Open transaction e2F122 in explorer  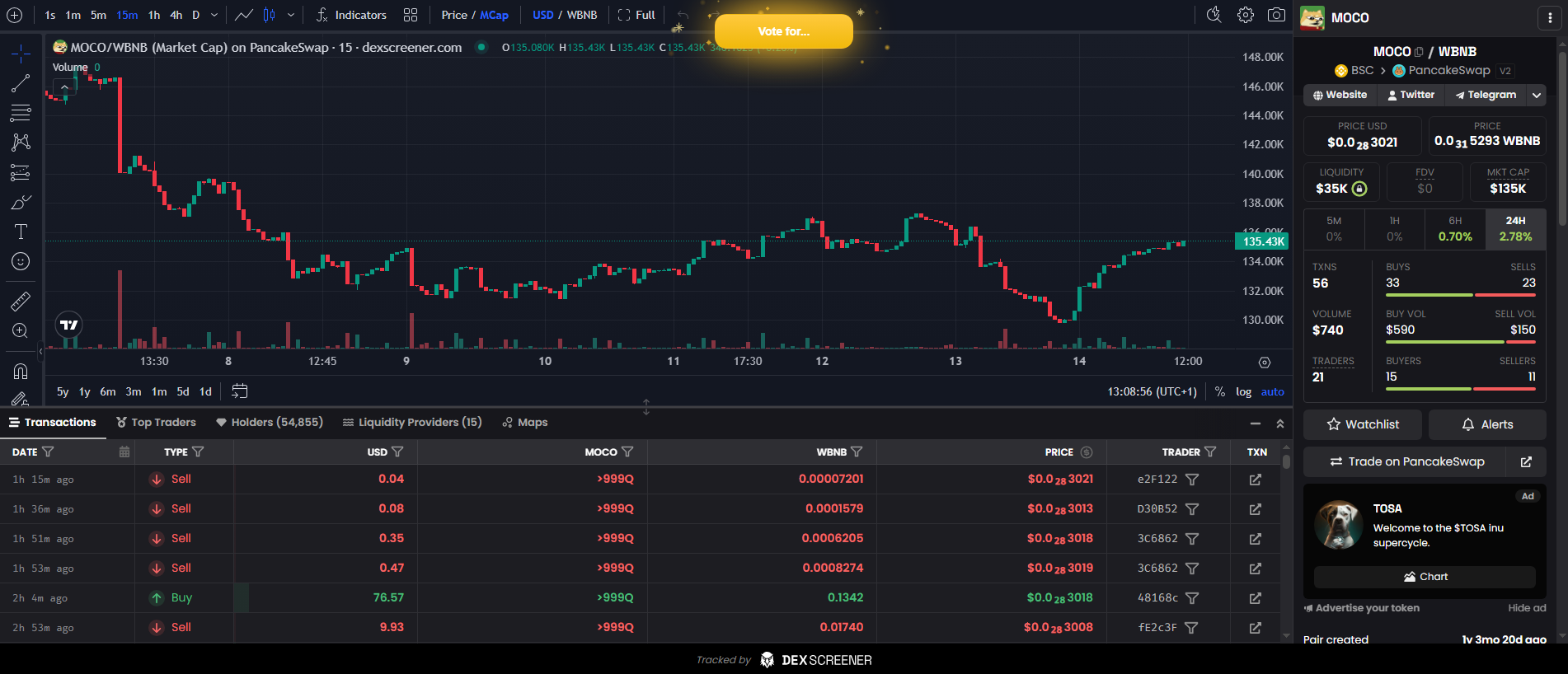click(x=1255, y=480)
